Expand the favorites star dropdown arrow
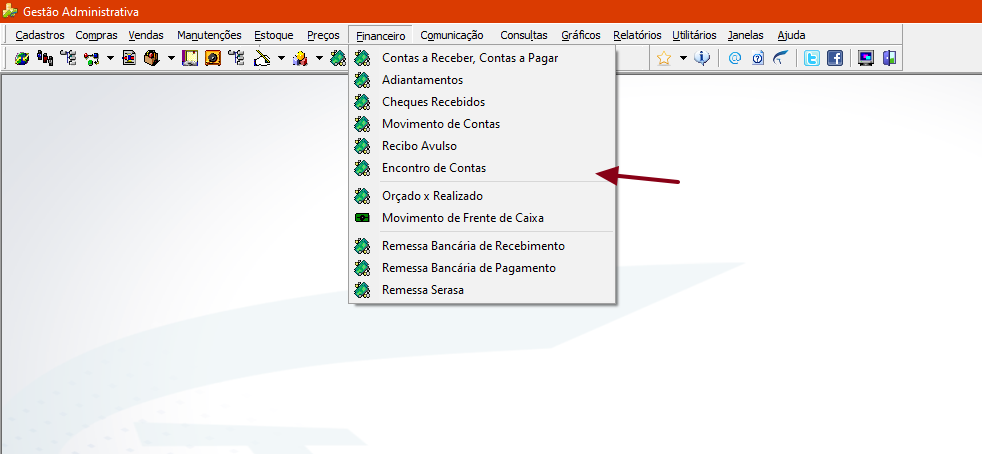Viewport: 982px width, 454px height. (x=683, y=58)
